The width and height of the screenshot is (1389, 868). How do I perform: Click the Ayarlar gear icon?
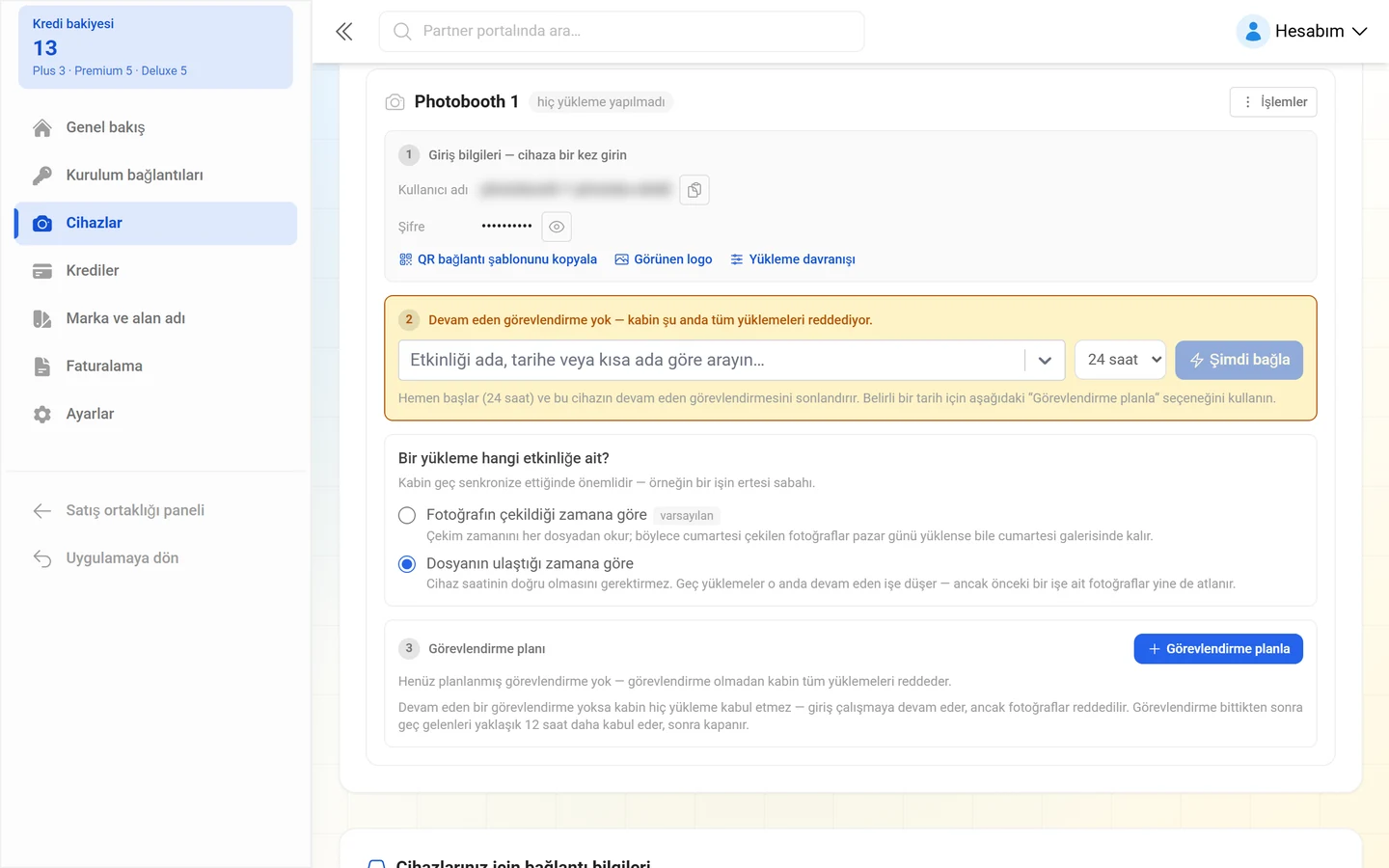pos(42,415)
